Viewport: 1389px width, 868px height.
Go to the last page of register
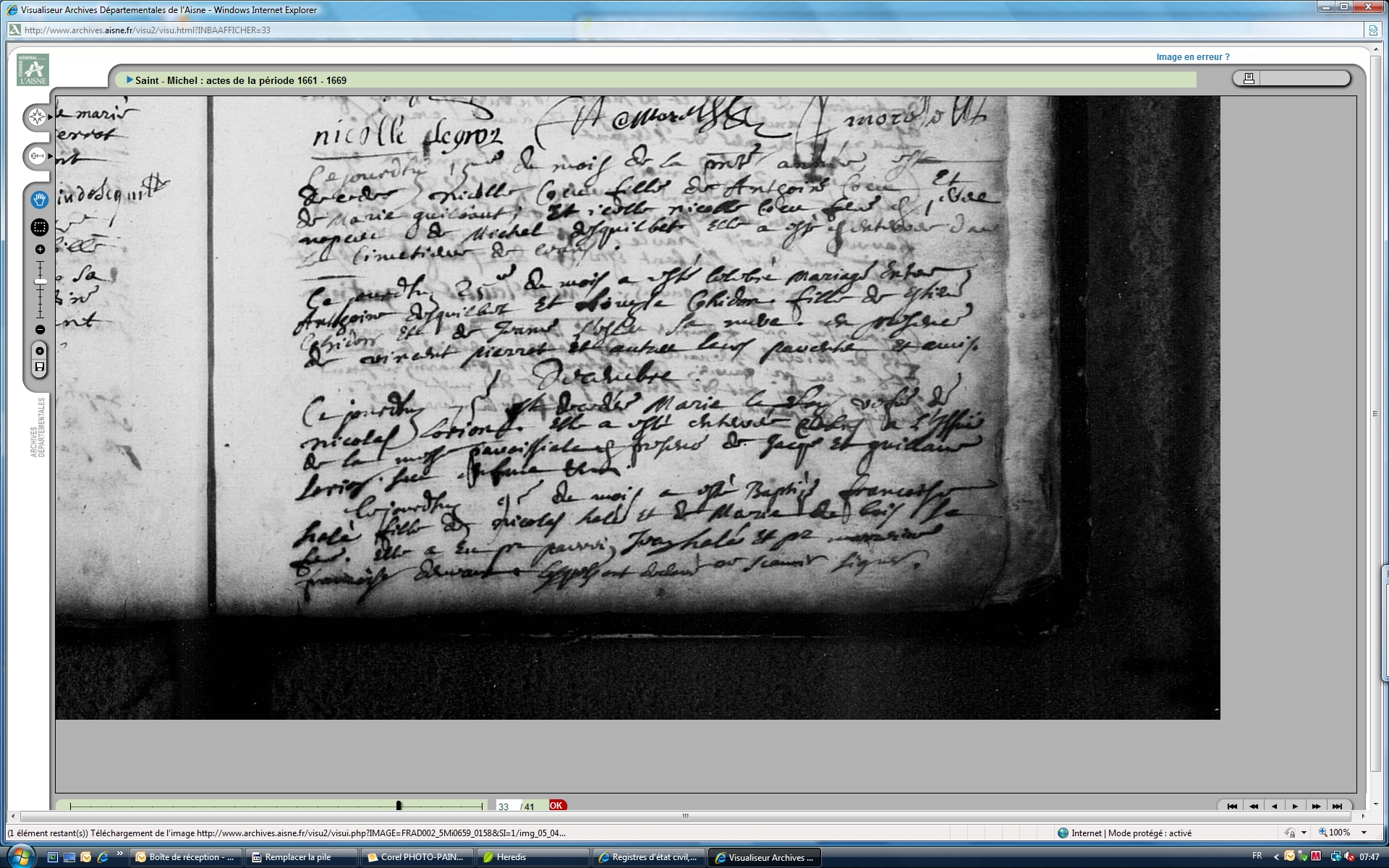1337,806
